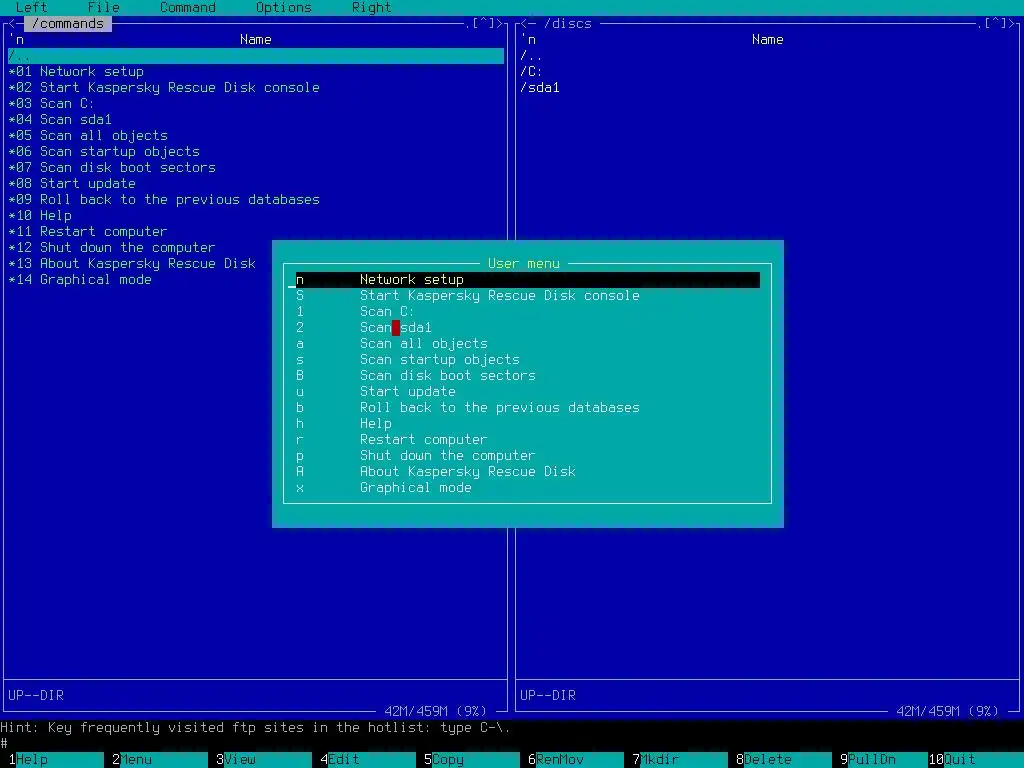Click the /commands path label of left panel
This screenshot has height=768, width=1024.
(68, 24)
